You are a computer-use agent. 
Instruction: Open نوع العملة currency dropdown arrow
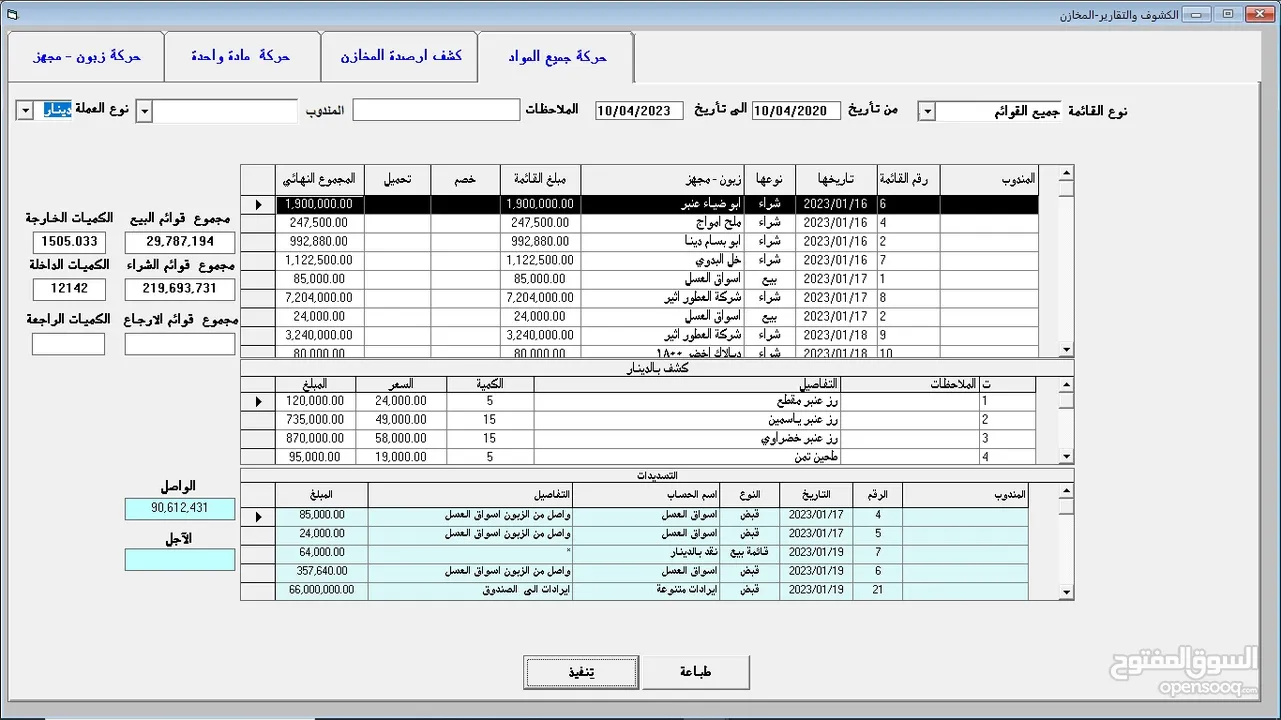coord(25,111)
